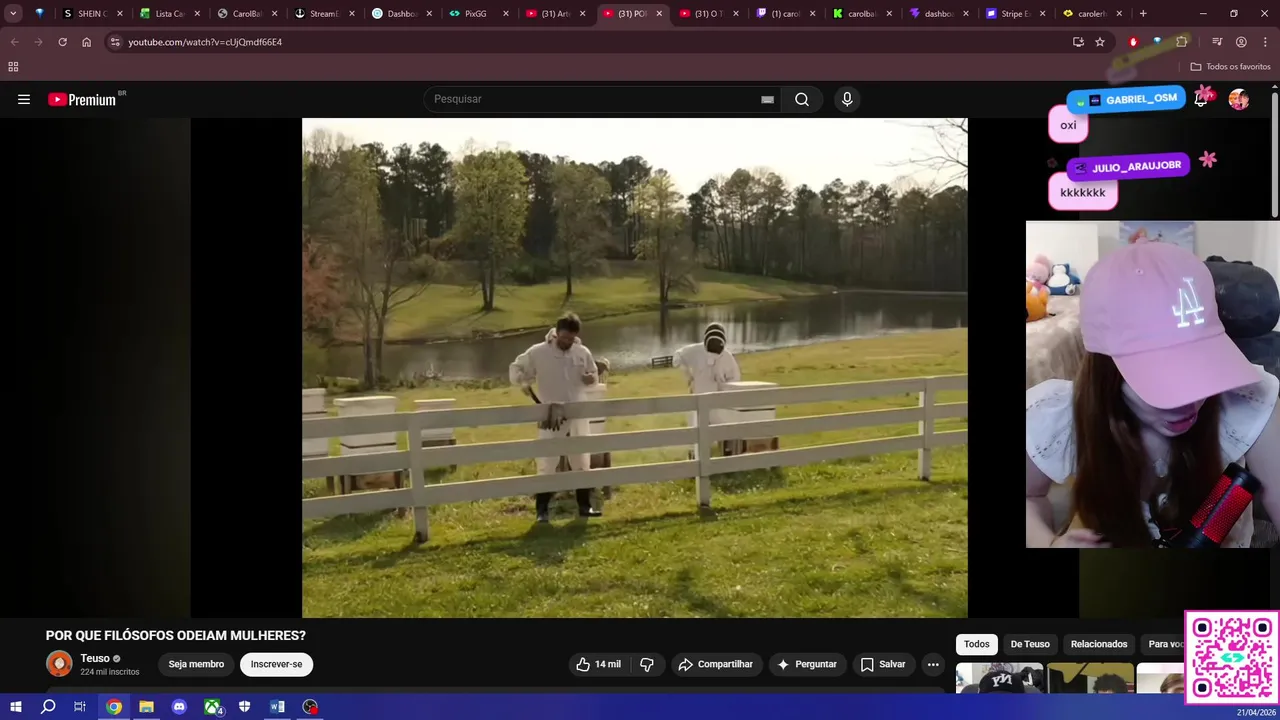Screen dimensions: 1280x720
Task: Open the YouTube guide hamburger menu
Action: pos(24,99)
